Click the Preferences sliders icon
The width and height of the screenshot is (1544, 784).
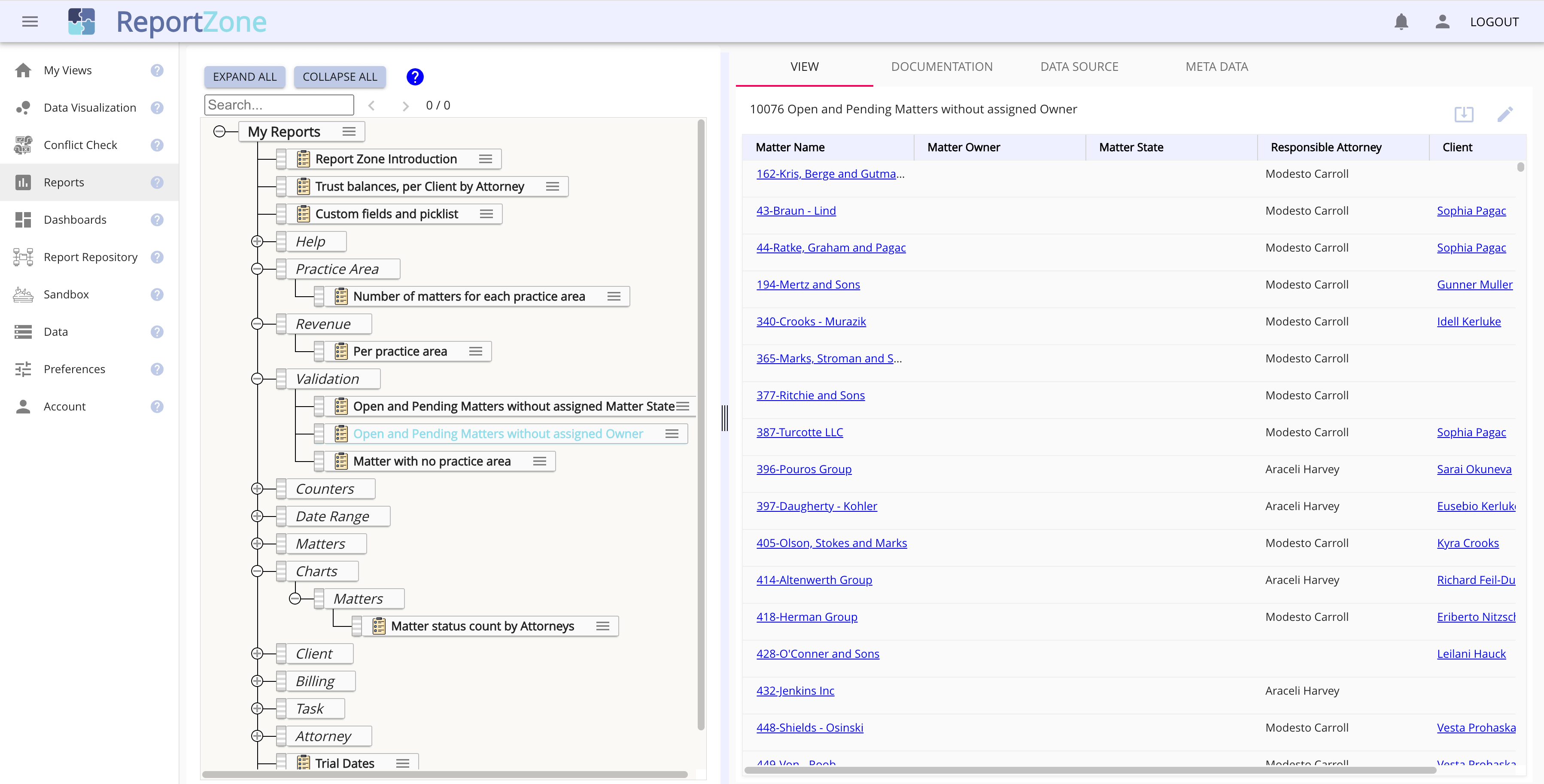(x=23, y=369)
